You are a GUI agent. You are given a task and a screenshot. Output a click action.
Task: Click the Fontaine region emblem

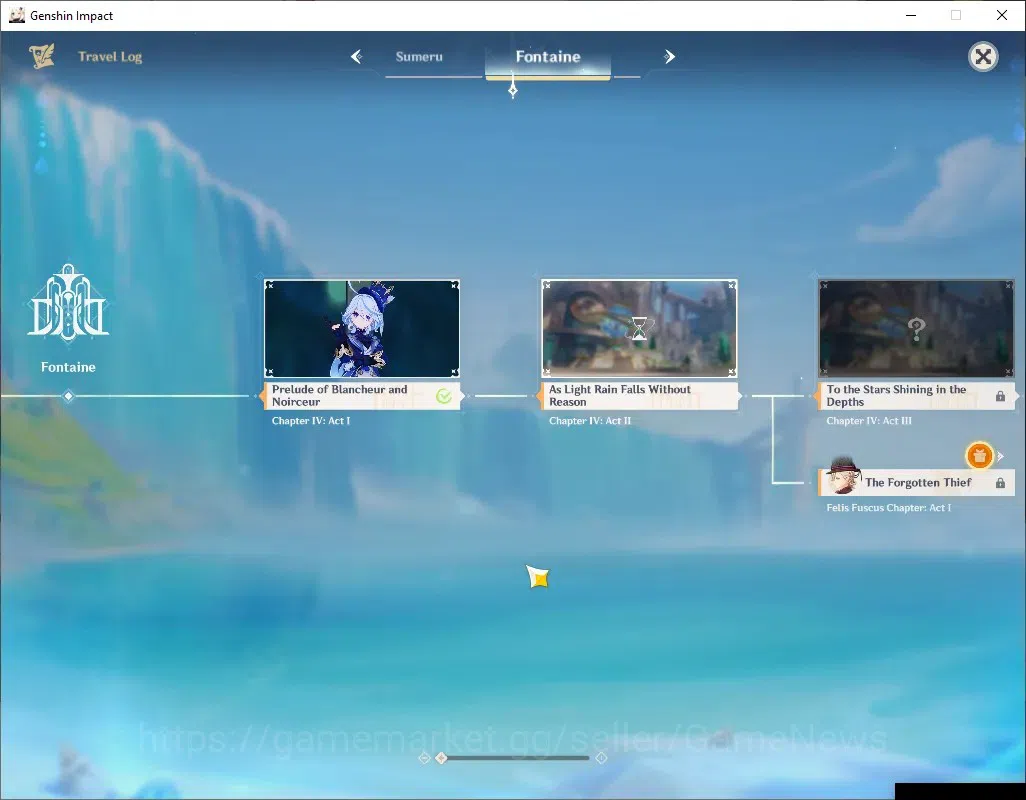click(x=68, y=302)
